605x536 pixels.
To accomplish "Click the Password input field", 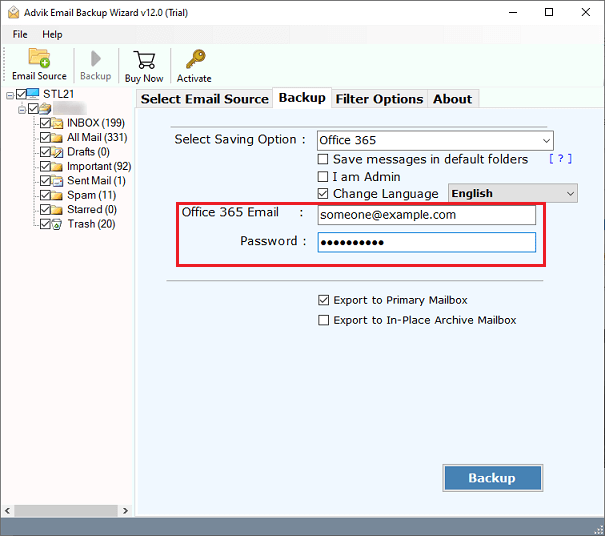I will [x=426, y=242].
